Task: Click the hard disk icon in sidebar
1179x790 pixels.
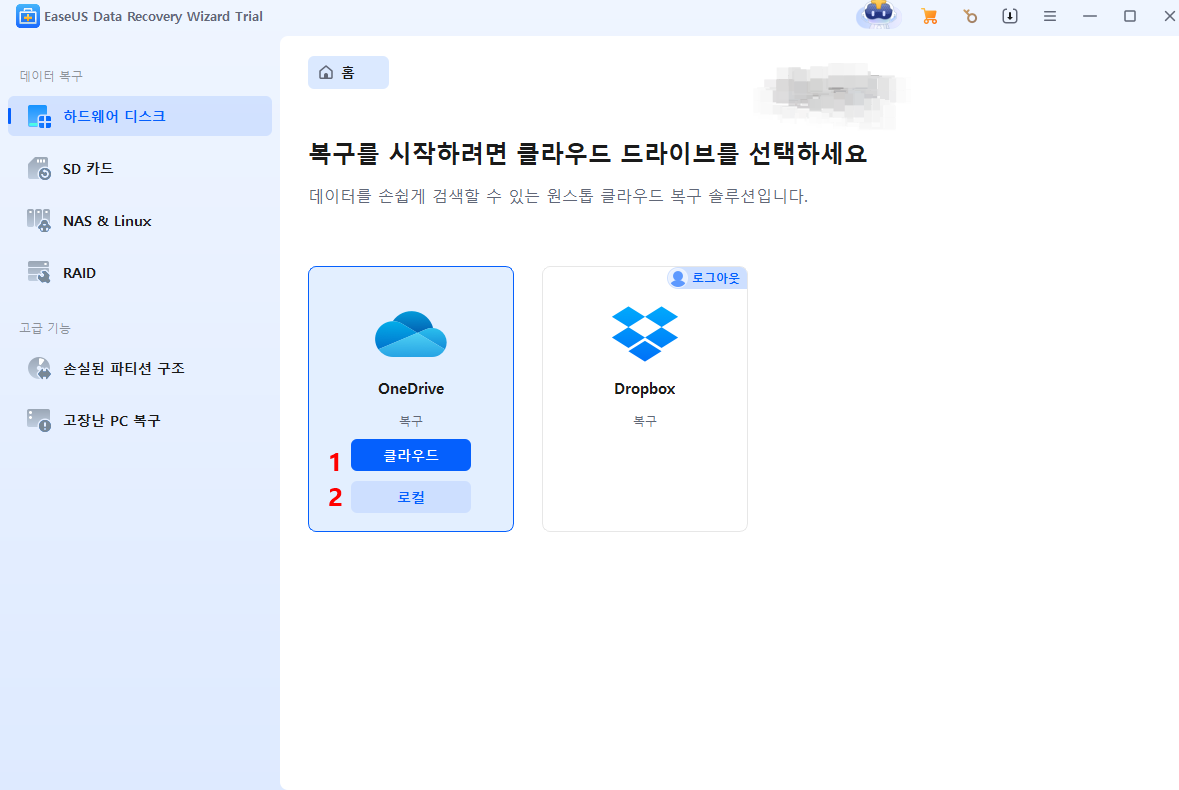Action: tap(39, 117)
